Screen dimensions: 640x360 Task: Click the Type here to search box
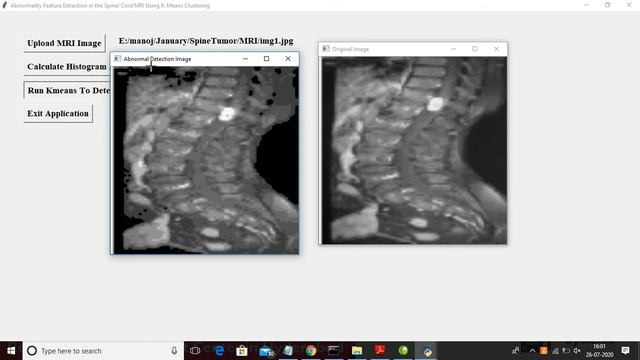coord(103,351)
